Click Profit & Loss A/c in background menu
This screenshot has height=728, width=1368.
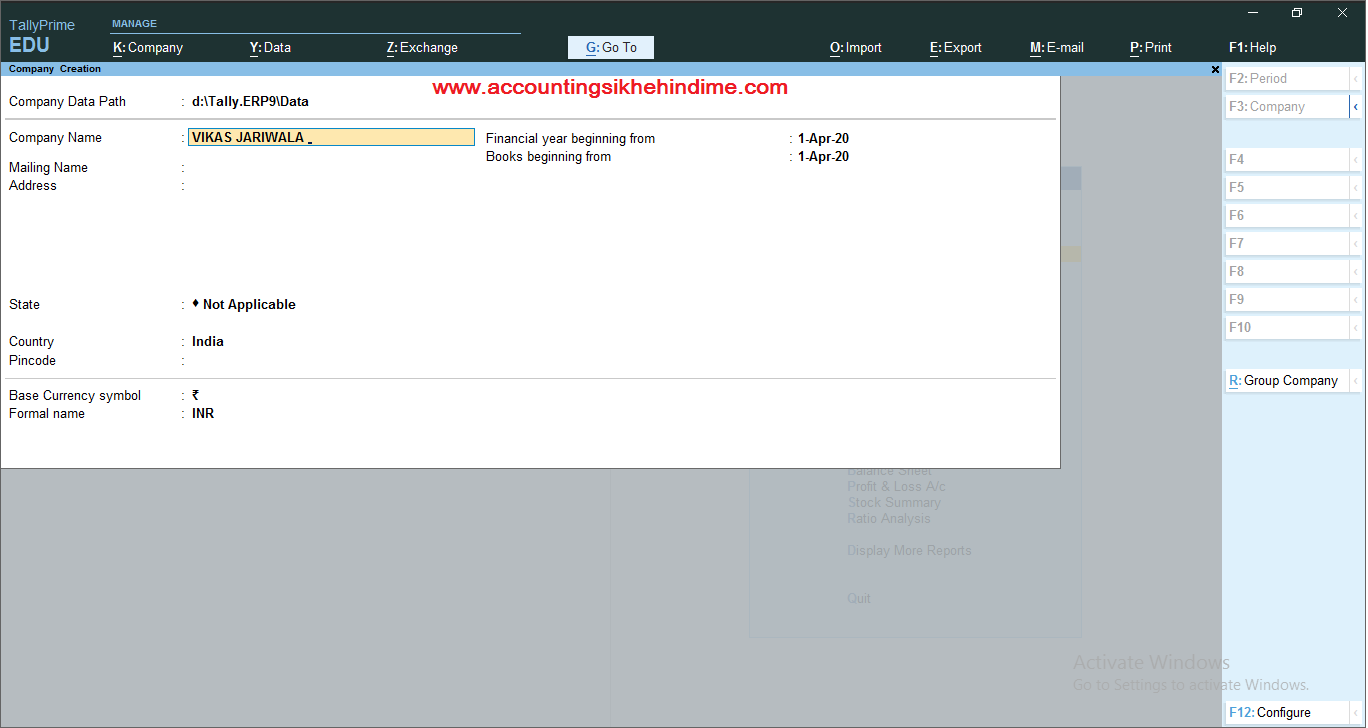[x=896, y=487]
